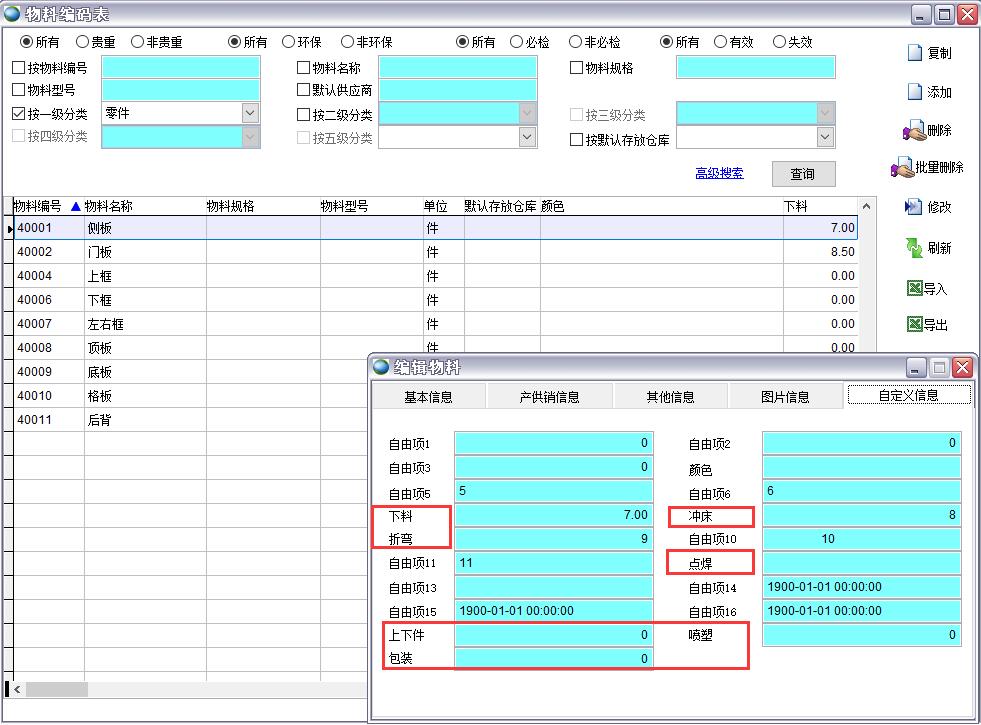981x725 pixels.
Task: Open the 按默认存放仓库 dropdown list
Action: pyautogui.click(x=825, y=138)
